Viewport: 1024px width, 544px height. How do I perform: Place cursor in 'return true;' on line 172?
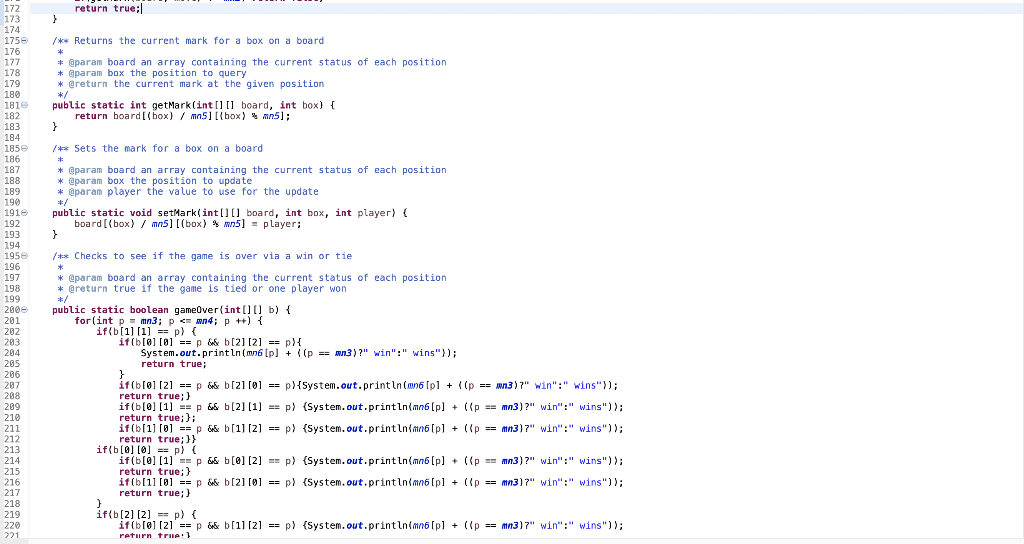pos(108,8)
